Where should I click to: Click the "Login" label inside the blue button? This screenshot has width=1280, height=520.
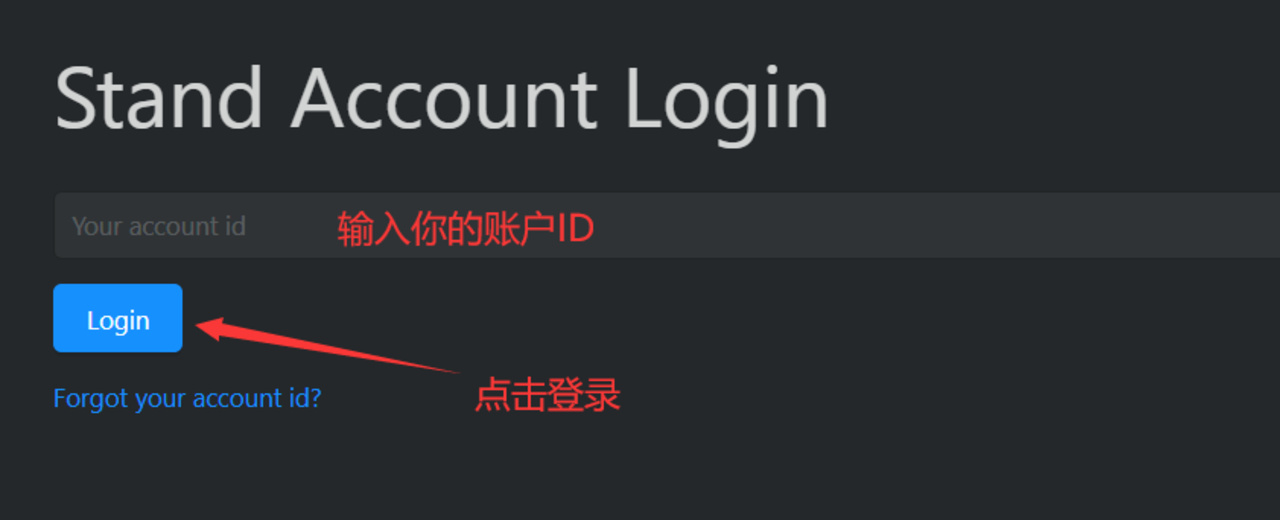pyautogui.click(x=118, y=320)
